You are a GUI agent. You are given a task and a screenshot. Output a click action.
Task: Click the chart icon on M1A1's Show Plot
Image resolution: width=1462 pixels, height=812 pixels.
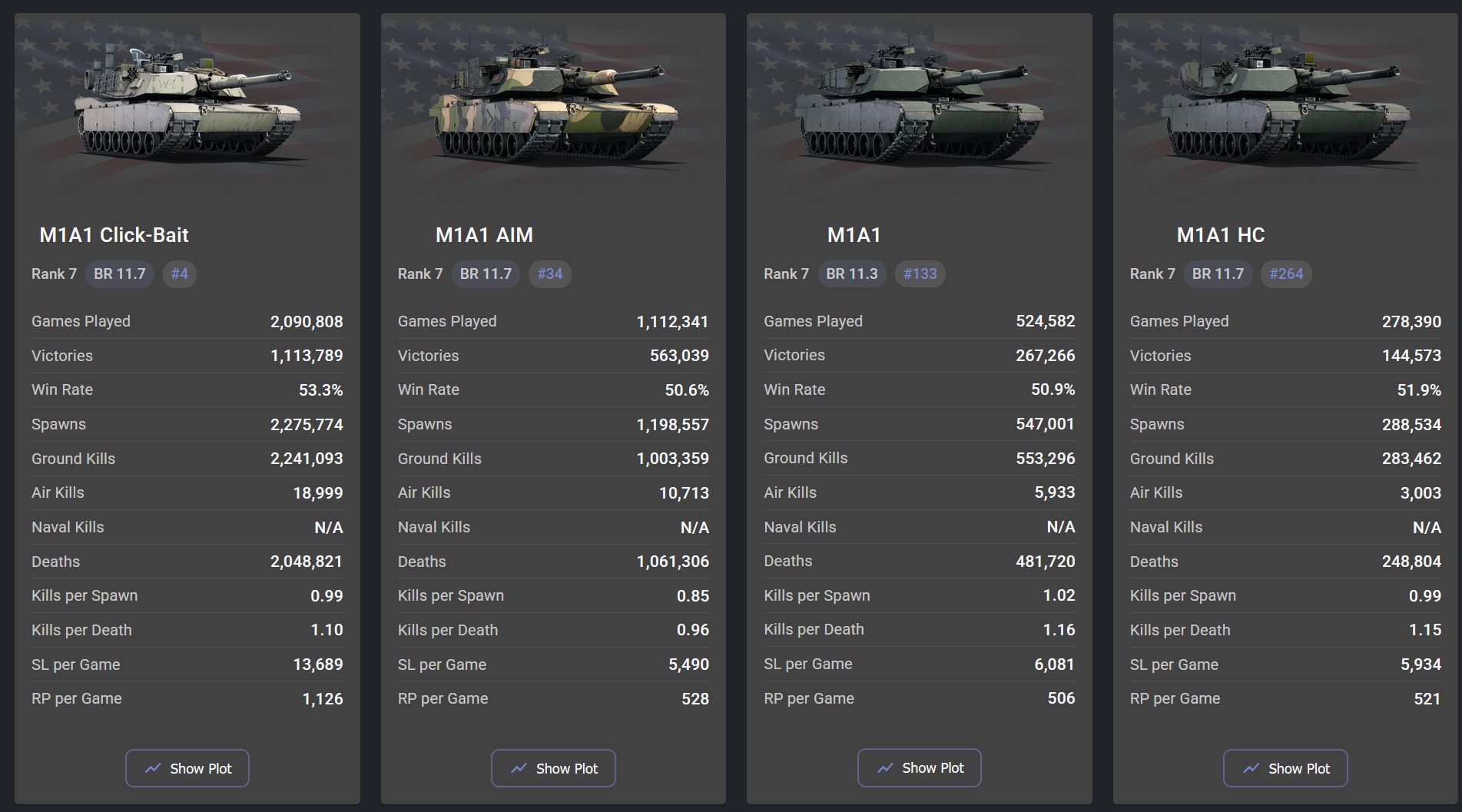(x=885, y=767)
